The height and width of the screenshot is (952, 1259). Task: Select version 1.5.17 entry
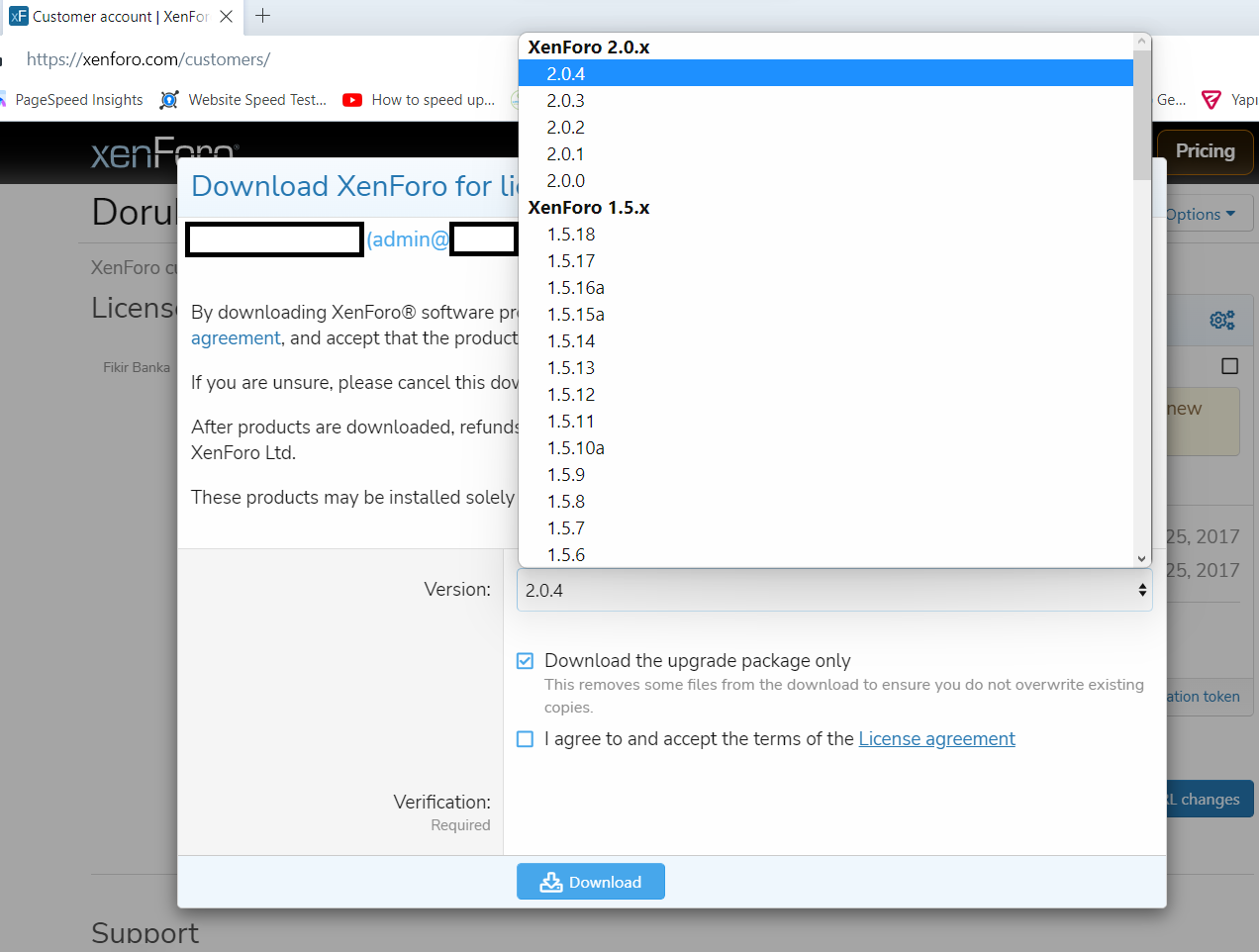coord(825,260)
